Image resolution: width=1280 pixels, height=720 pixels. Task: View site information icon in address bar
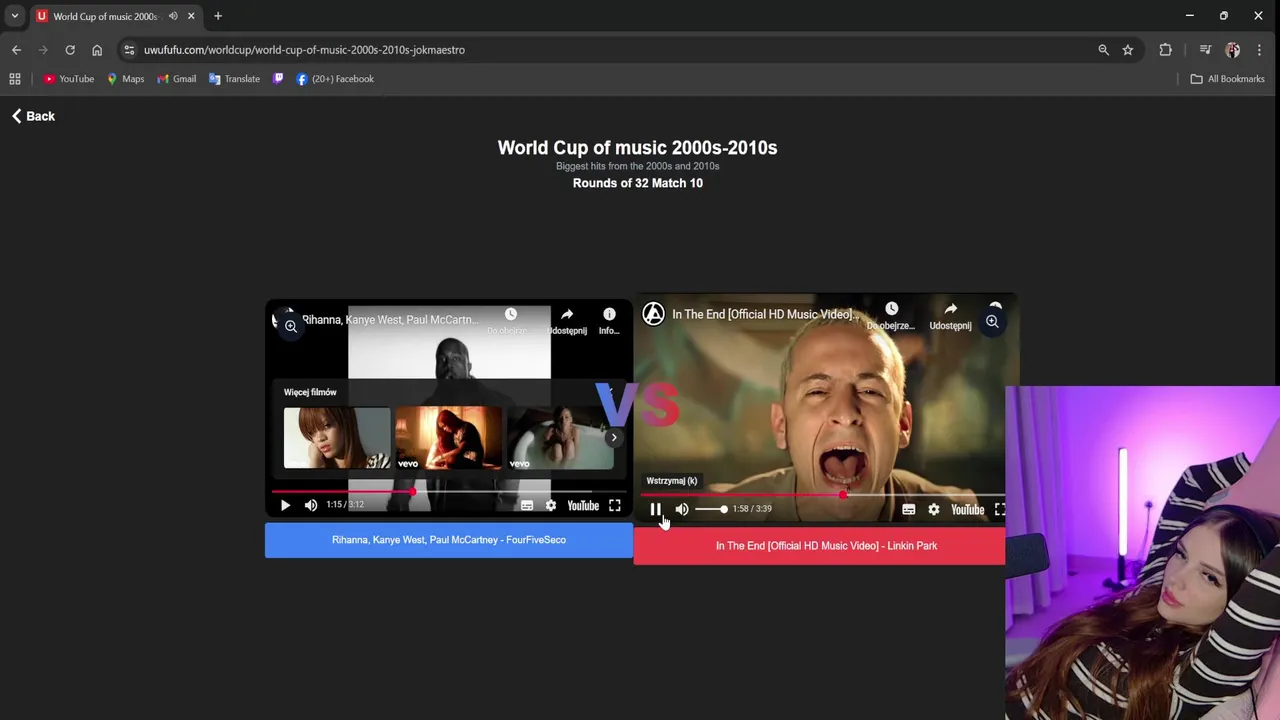(x=129, y=50)
